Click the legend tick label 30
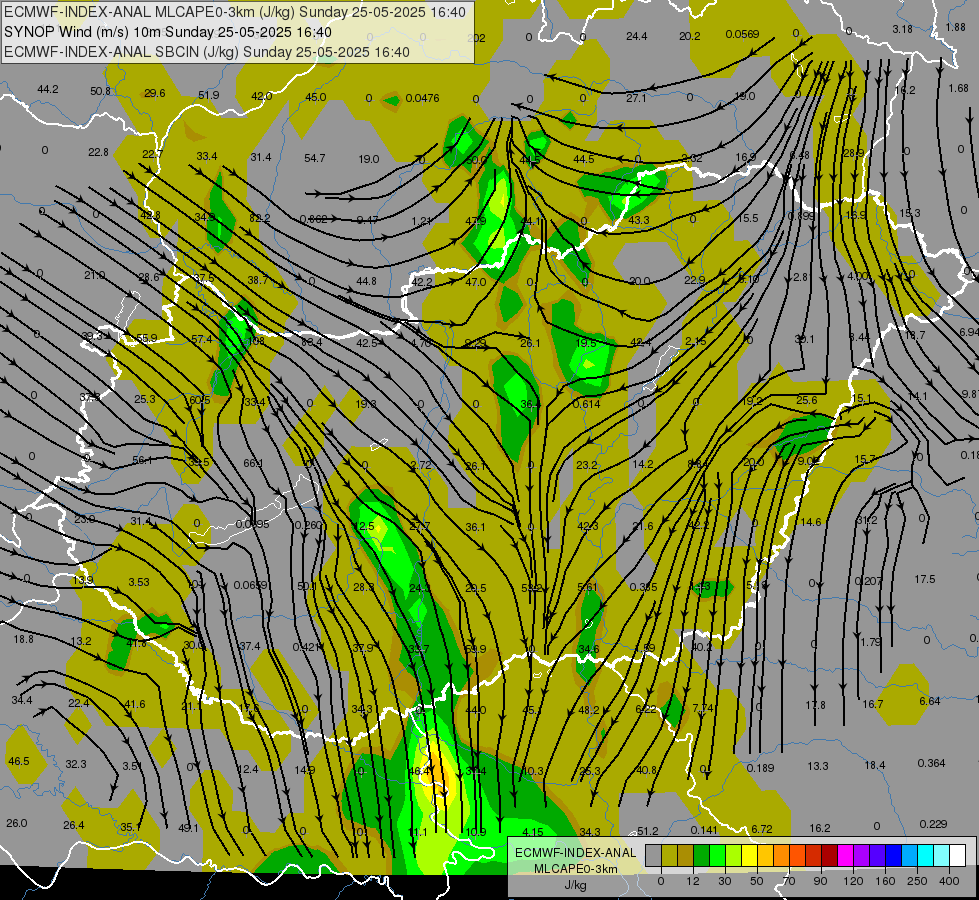This screenshot has width=979, height=900. (x=725, y=881)
